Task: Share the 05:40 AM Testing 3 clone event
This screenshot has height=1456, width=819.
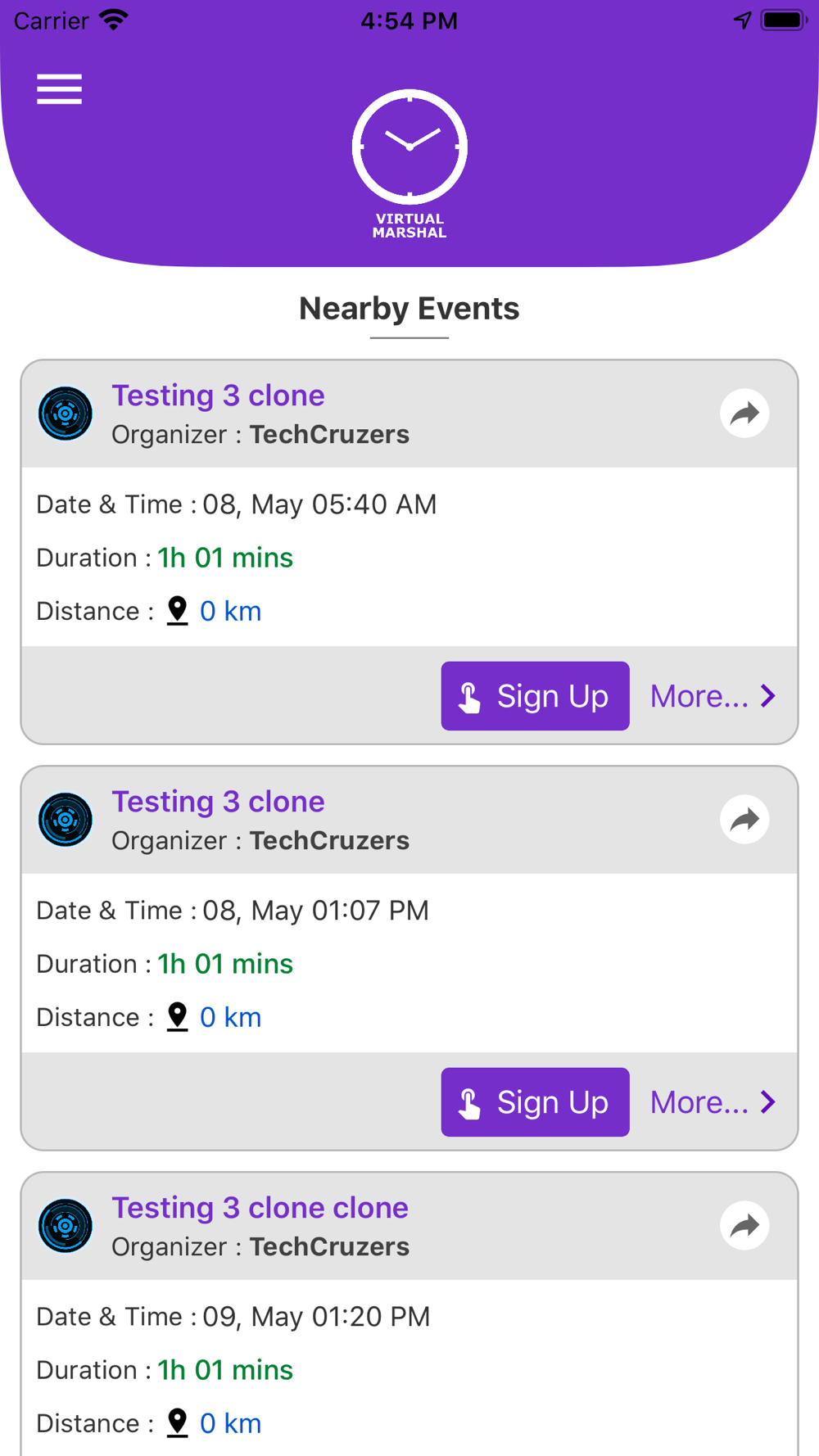Action: pyautogui.click(x=744, y=414)
